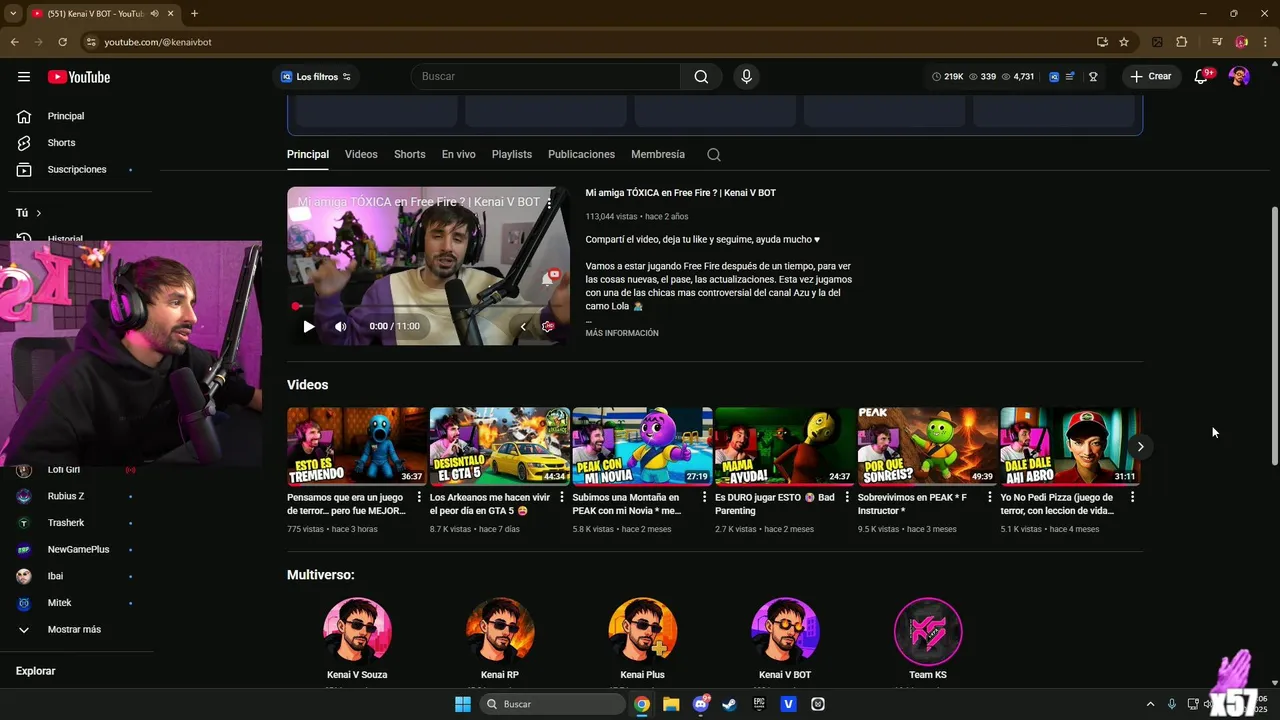
Task: Focus the browser address bar URL
Action: 158,42
